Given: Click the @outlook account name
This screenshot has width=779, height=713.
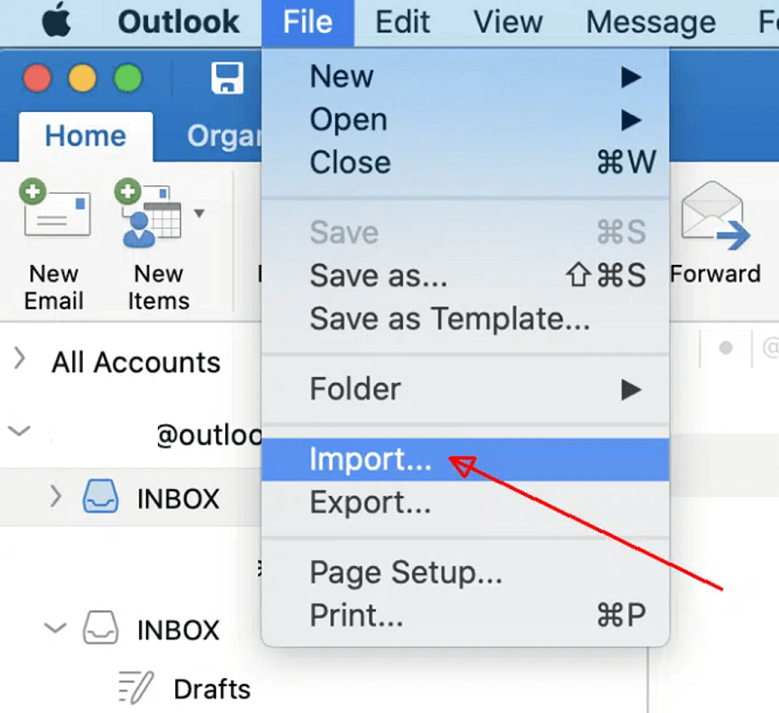Looking at the screenshot, I should (x=209, y=435).
